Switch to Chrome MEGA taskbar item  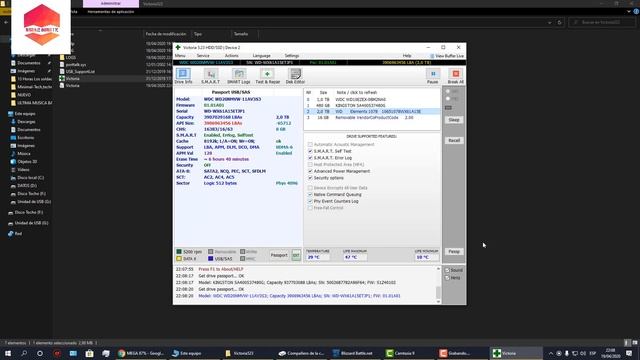click(141, 353)
